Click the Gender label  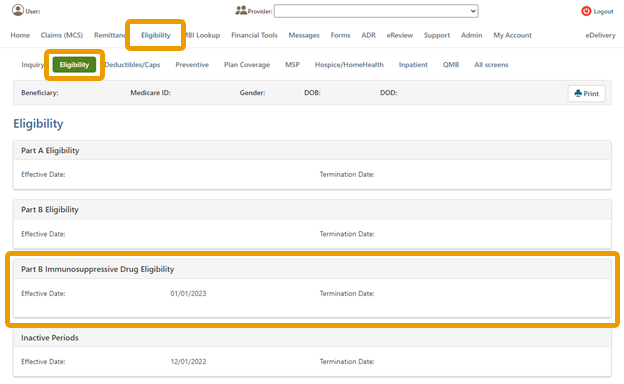coord(252,93)
